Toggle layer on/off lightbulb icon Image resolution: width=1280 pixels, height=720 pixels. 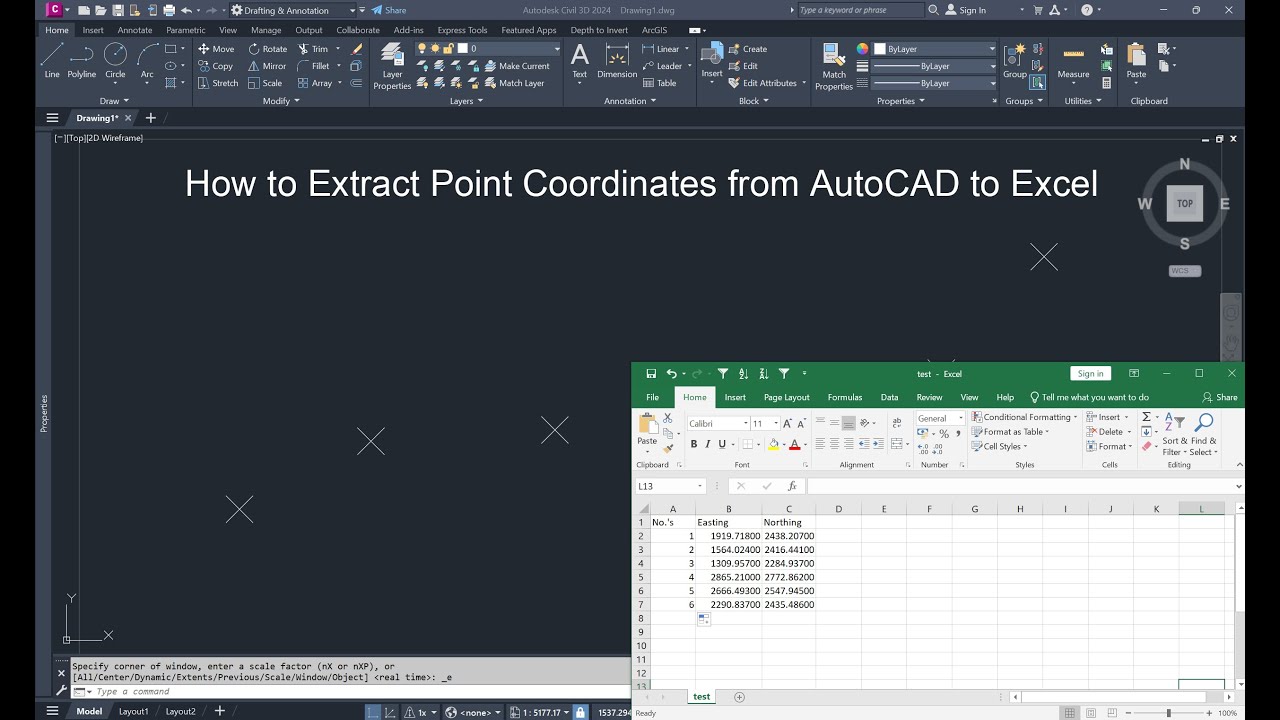coord(422,48)
